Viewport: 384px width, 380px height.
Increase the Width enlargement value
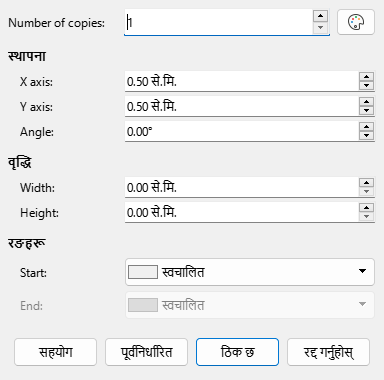(x=366, y=183)
